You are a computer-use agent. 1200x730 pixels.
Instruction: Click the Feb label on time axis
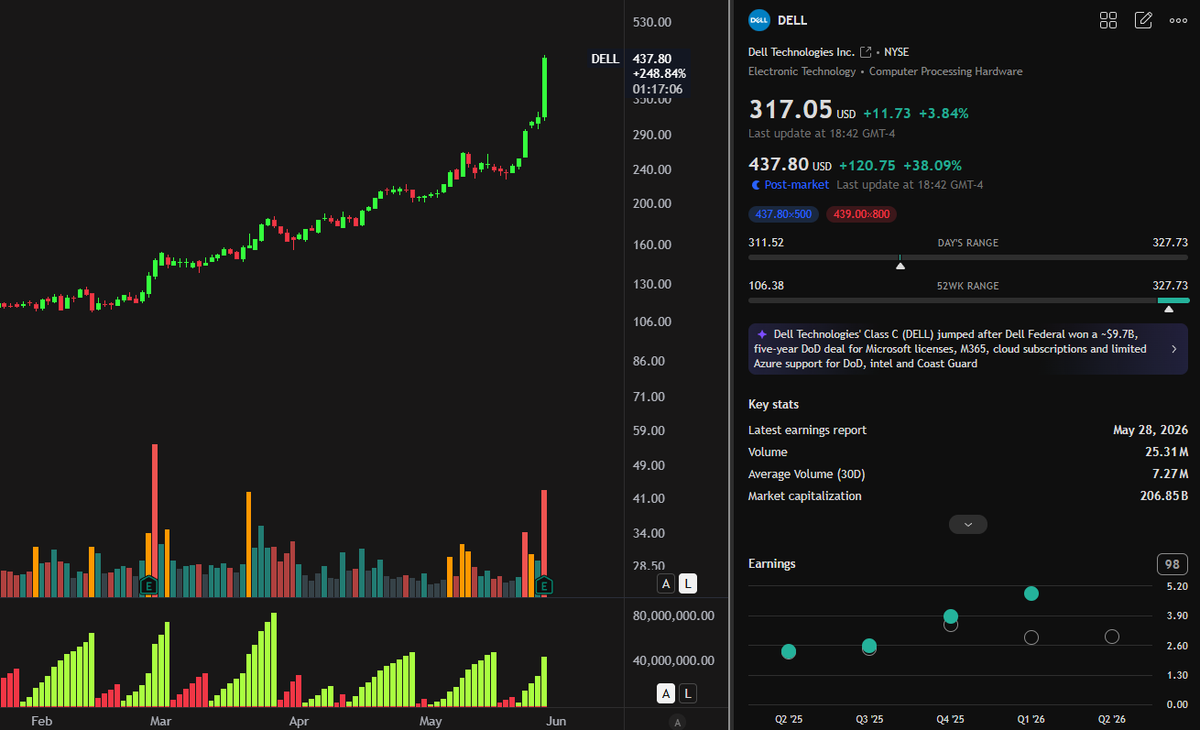pos(41,720)
